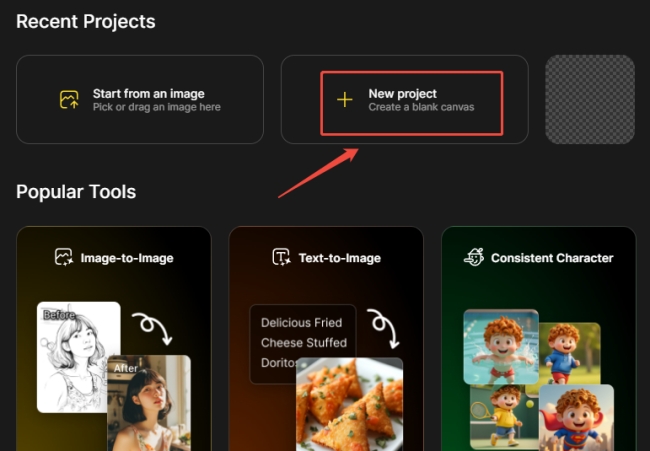Click "Pick or drag an image here" text

tap(157, 107)
